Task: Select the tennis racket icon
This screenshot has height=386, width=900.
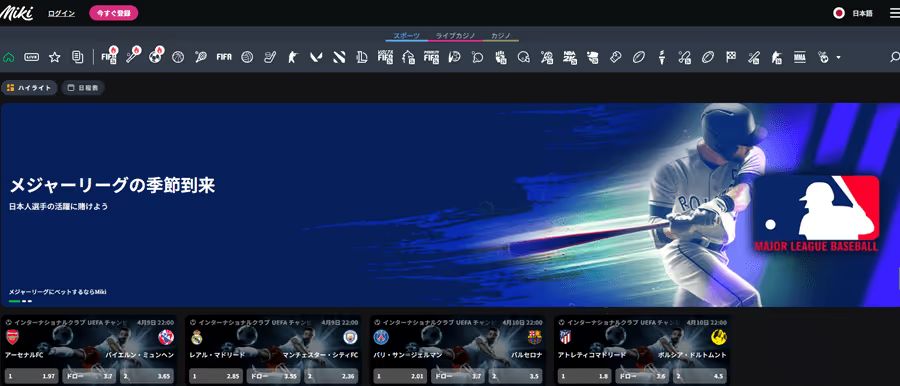Action: (201, 57)
